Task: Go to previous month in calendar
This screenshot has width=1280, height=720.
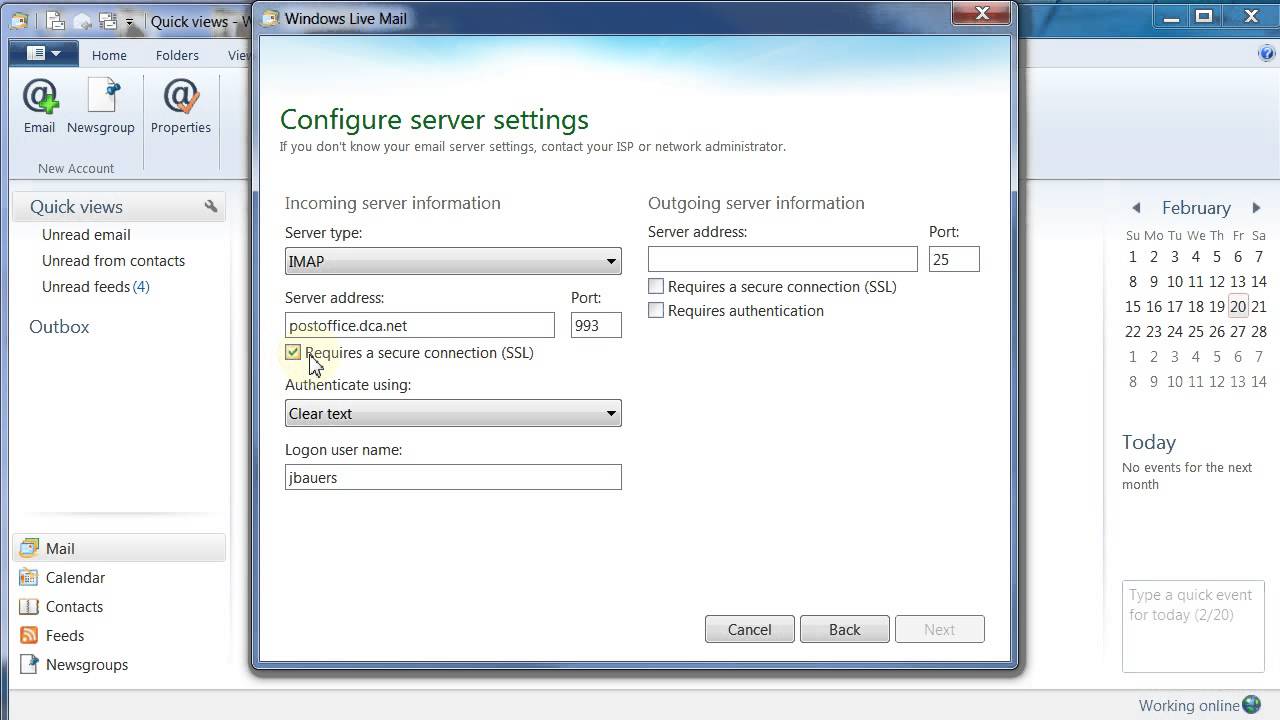Action: 1136,208
